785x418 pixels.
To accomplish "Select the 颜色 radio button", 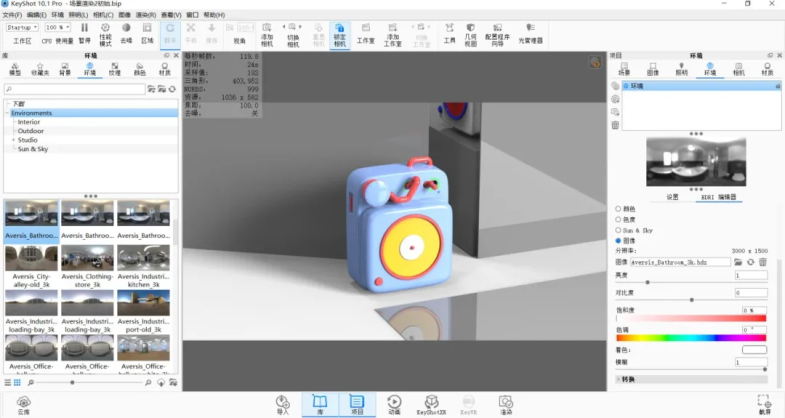I will click(x=618, y=208).
